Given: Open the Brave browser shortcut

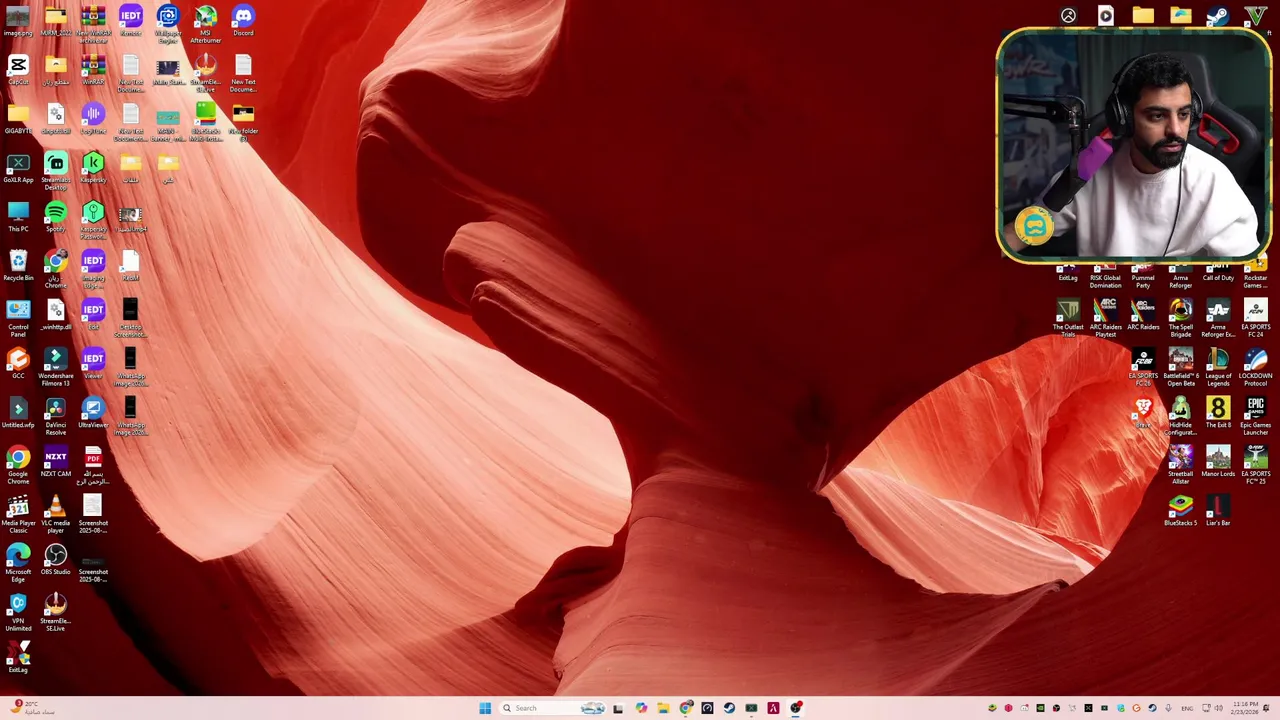Looking at the screenshot, I should (1143, 413).
